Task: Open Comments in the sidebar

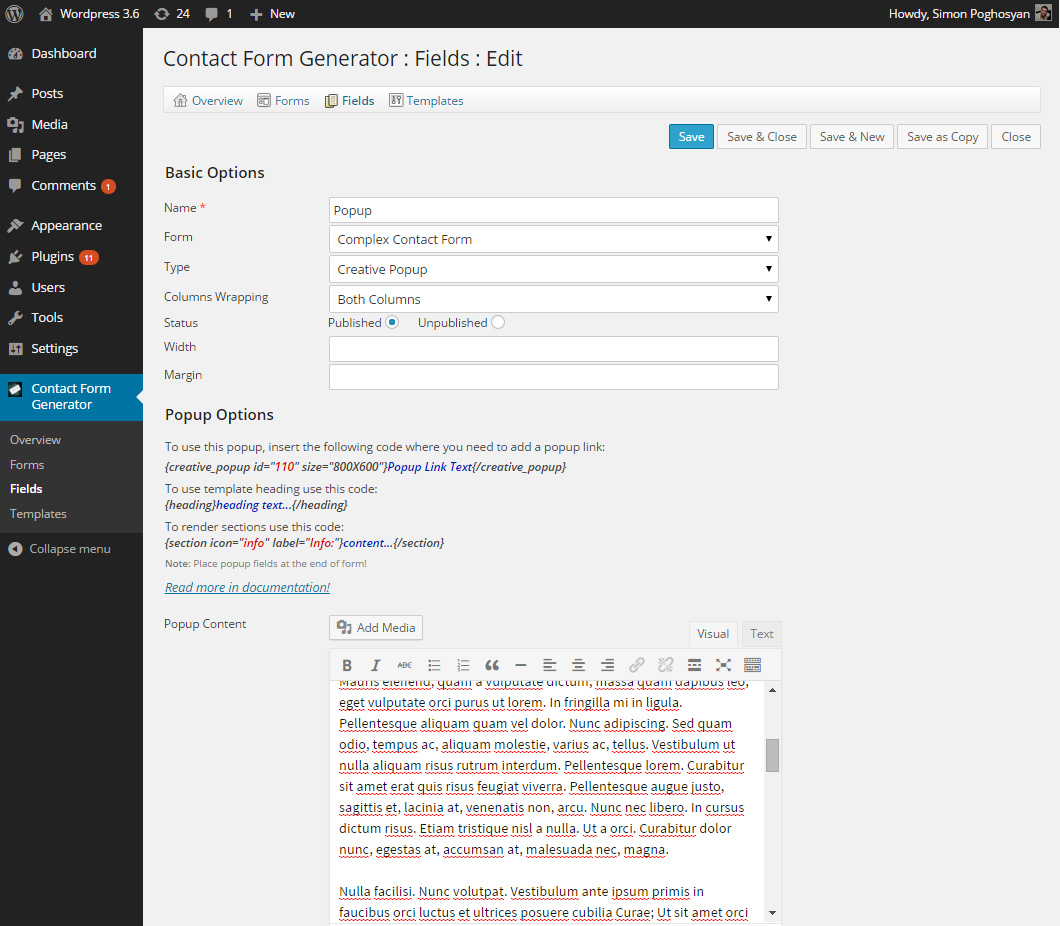Action: point(64,185)
